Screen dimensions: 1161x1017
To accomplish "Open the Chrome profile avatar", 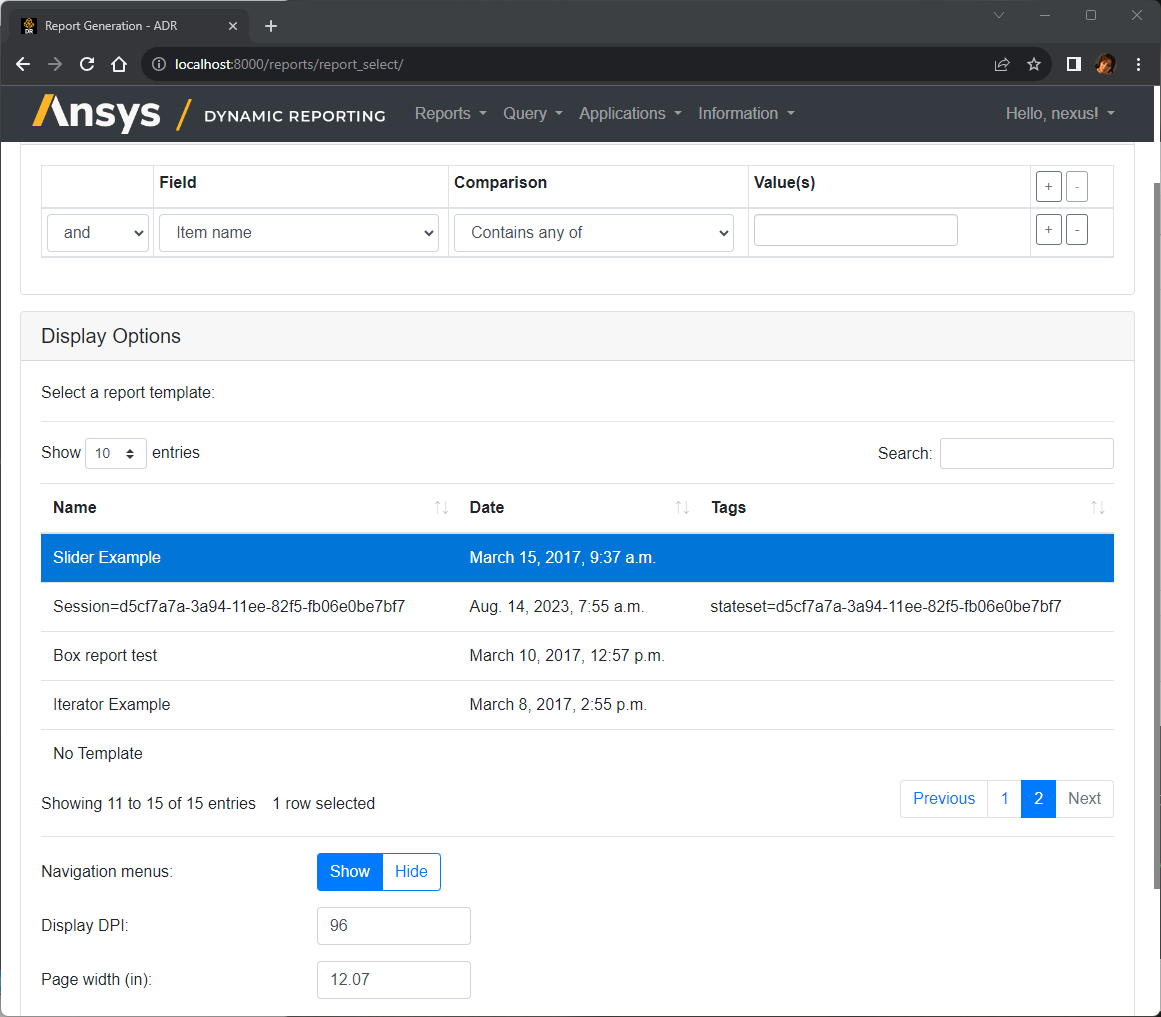I will click(x=1105, y=64).
